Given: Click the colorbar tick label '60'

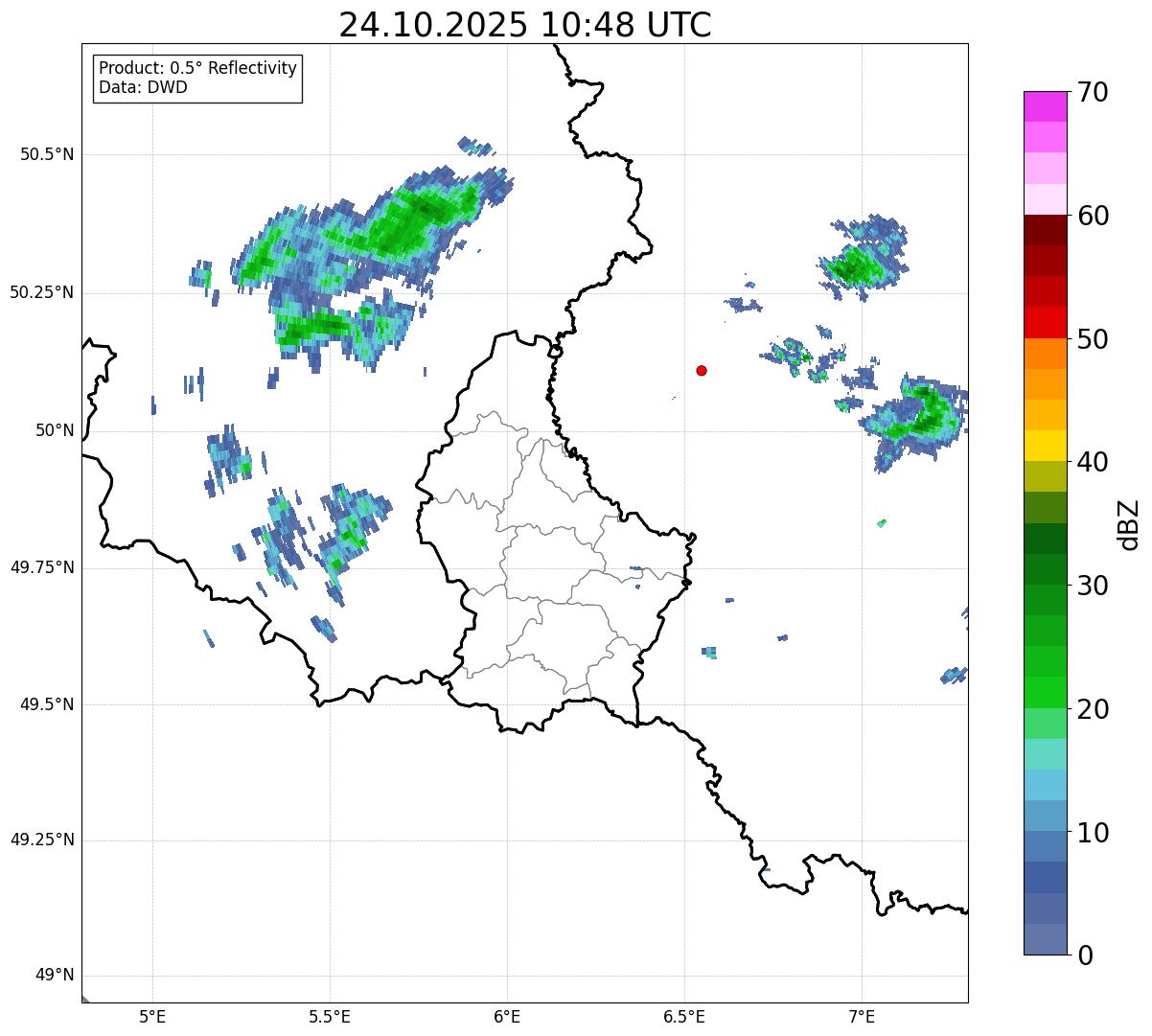Looking at the screenshot, I should (x=1093, y=216).
